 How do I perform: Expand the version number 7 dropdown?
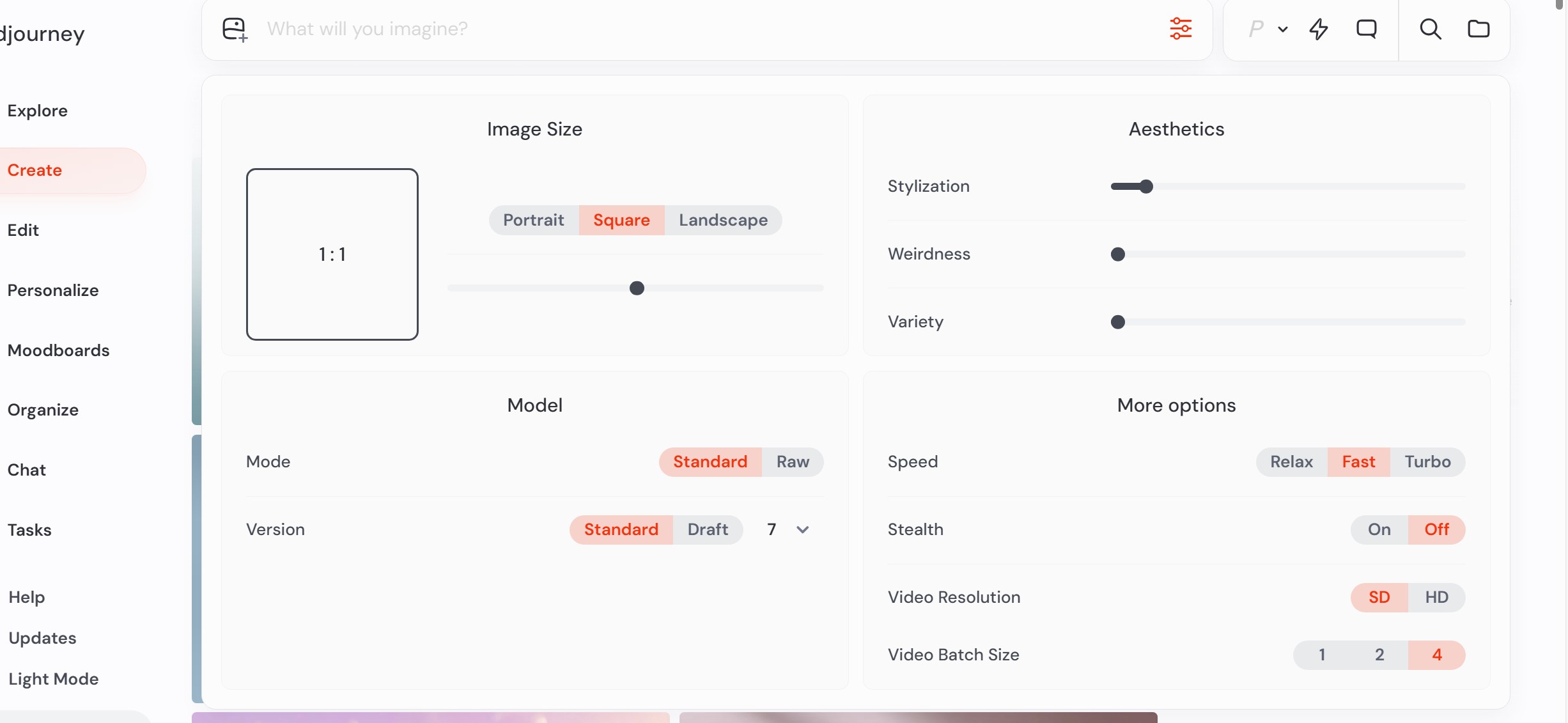pos(788,529)
